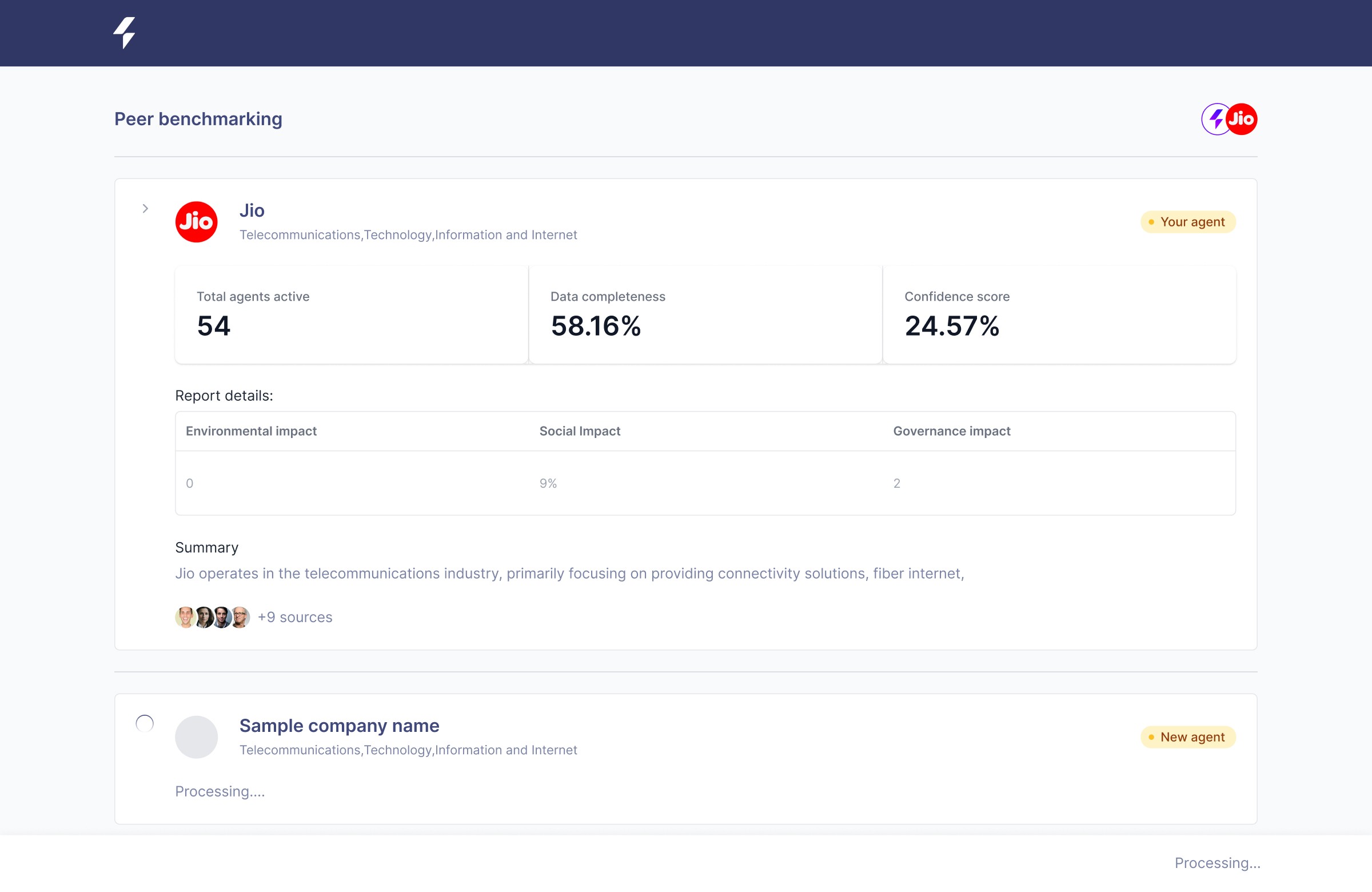Click the red Jio avatar at top right
1372x892 pixels.
coord(1241,119)
